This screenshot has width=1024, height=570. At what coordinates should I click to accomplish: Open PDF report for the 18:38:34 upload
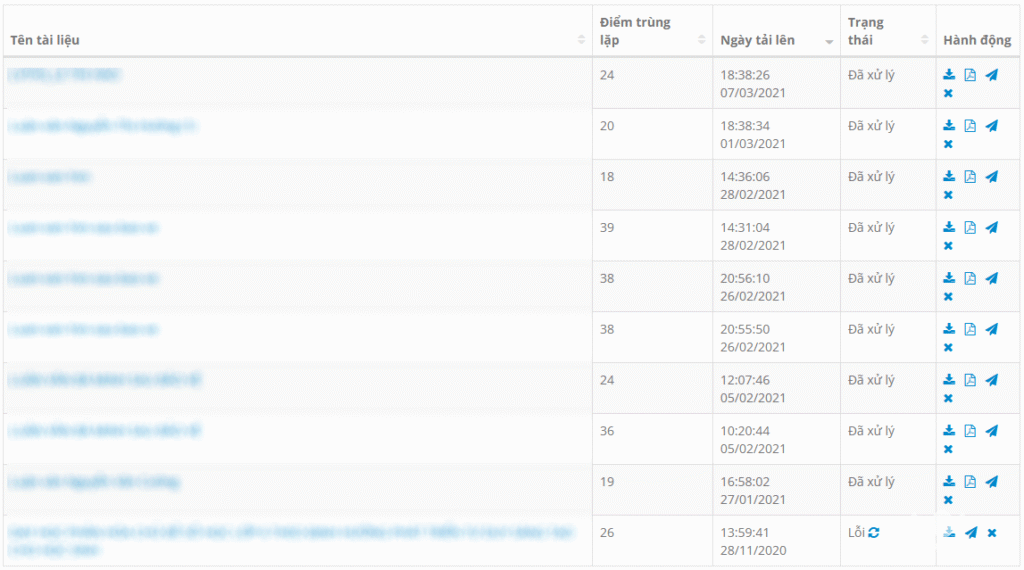(970, 126)
